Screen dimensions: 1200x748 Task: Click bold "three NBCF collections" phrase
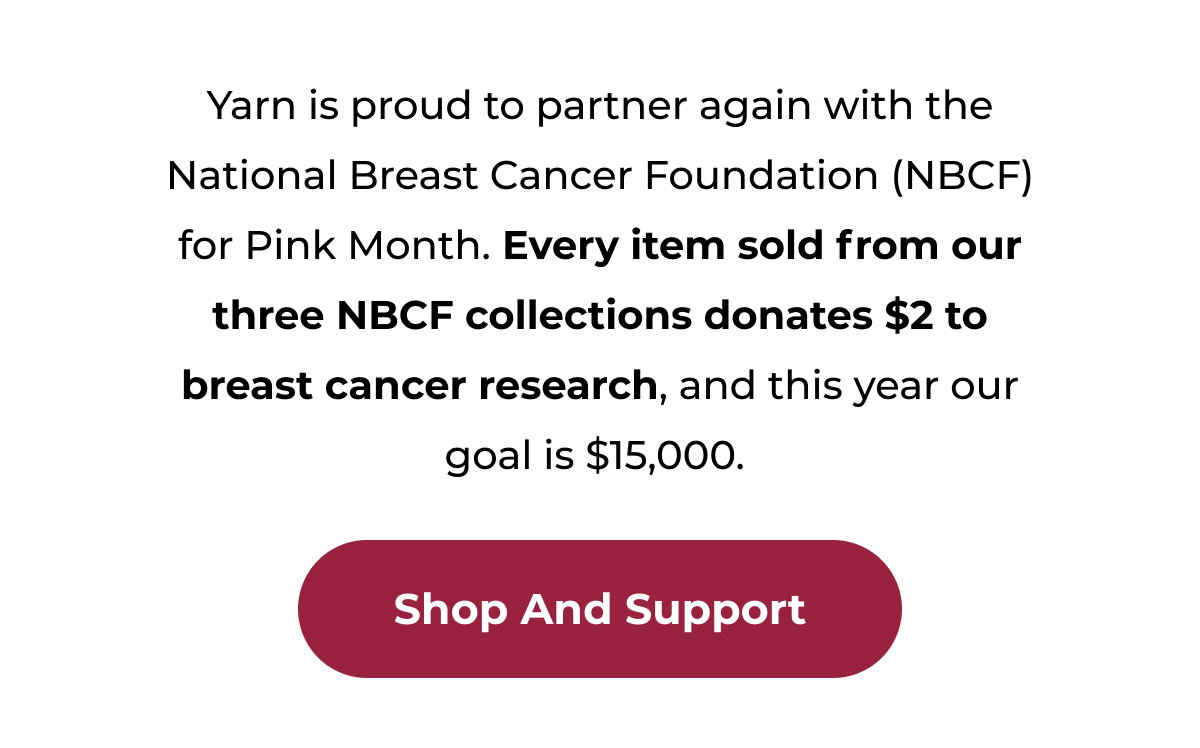452,316
